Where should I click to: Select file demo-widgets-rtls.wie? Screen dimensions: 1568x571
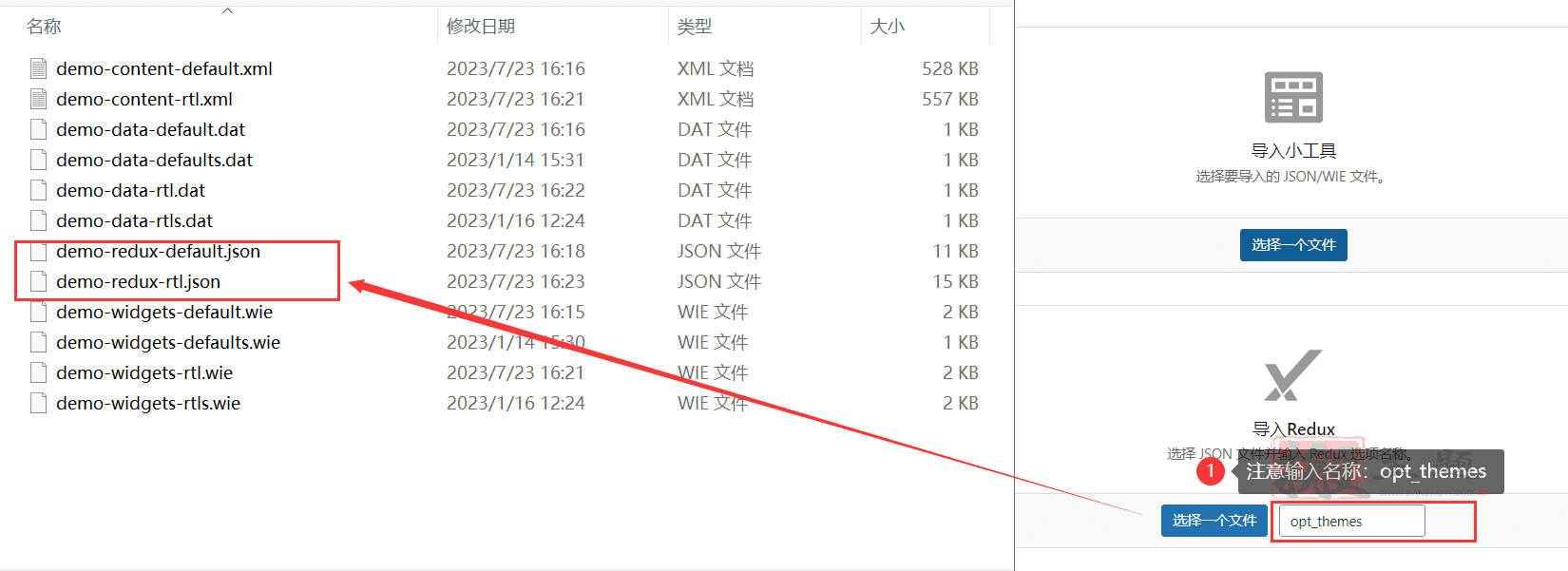(148, 403)
